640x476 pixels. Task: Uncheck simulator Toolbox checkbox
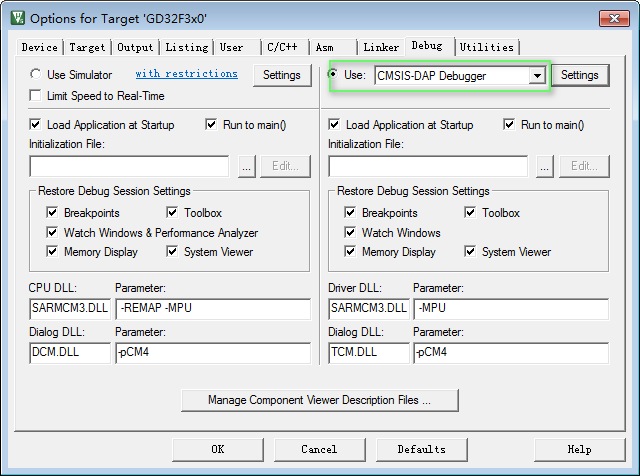172,212
